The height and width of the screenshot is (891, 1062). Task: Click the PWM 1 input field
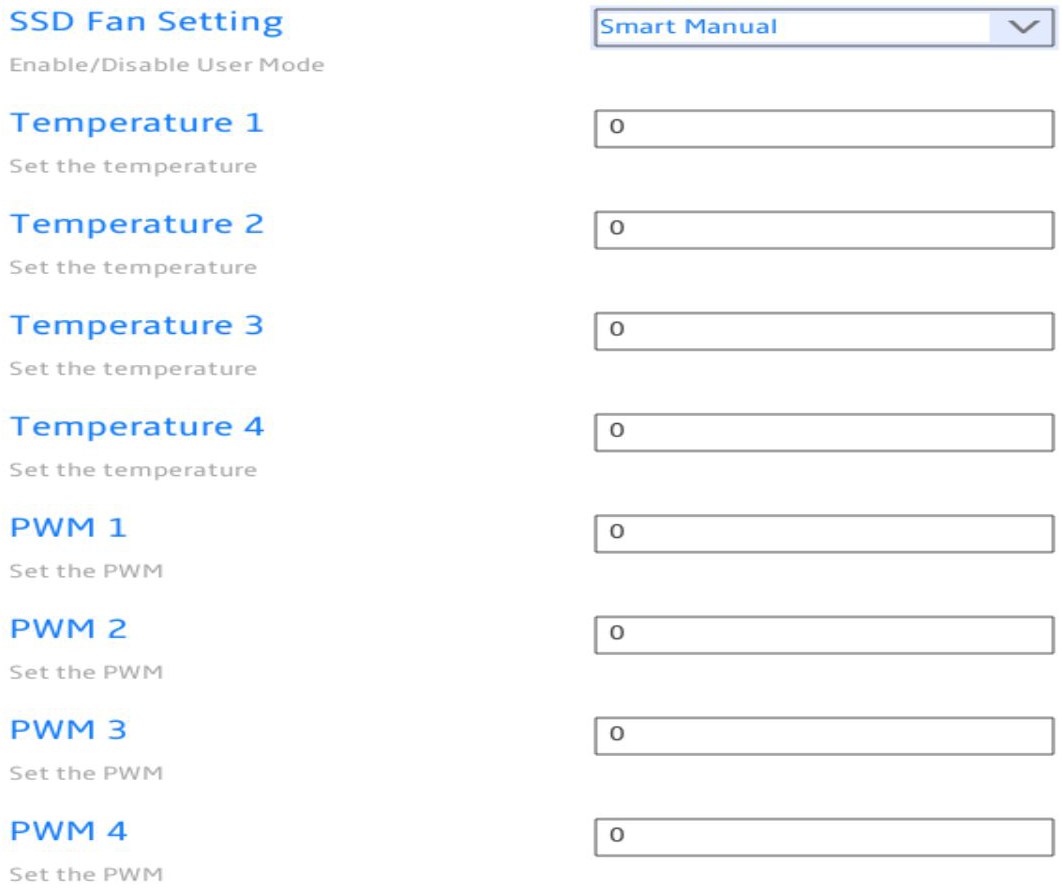pyautogui.click(x=824, y=534)
